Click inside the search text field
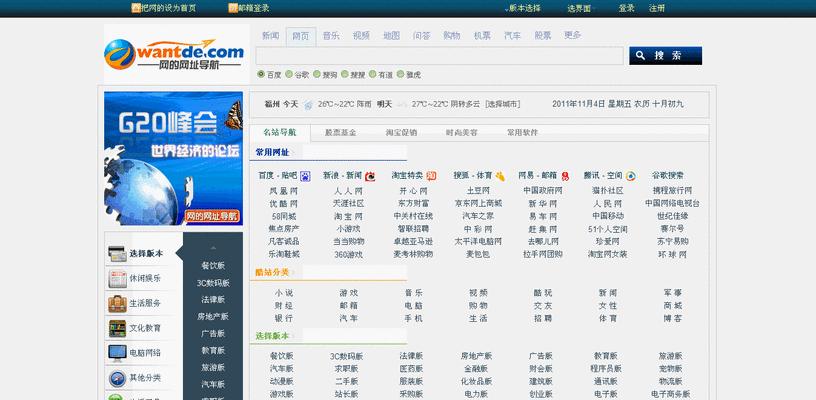This screenshot has height=400, width=816. 439,56
